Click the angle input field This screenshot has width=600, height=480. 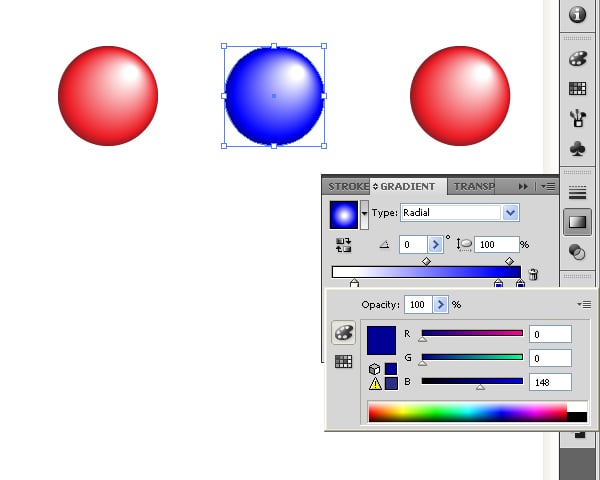pos(414,245)
